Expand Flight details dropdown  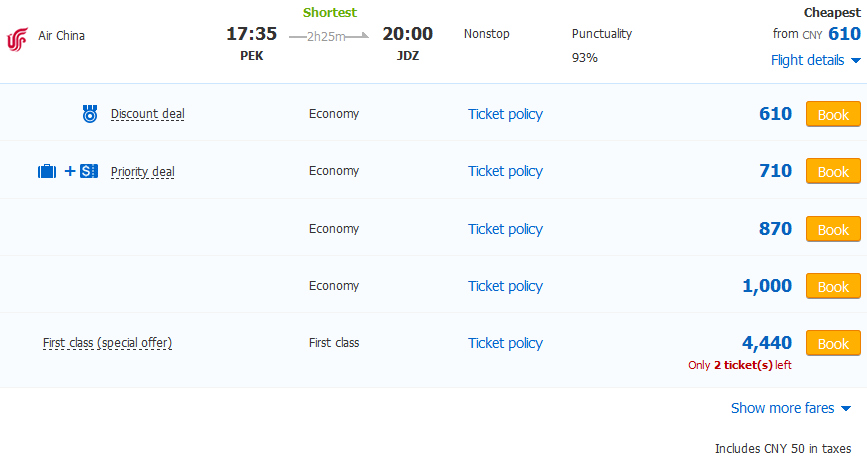pos(815,60)
